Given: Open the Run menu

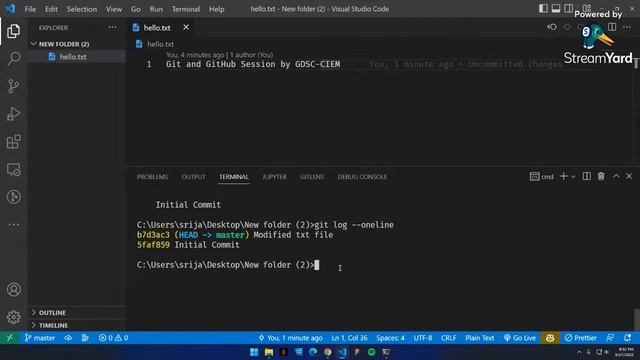Looking at the screenshot, I should 156,9.
